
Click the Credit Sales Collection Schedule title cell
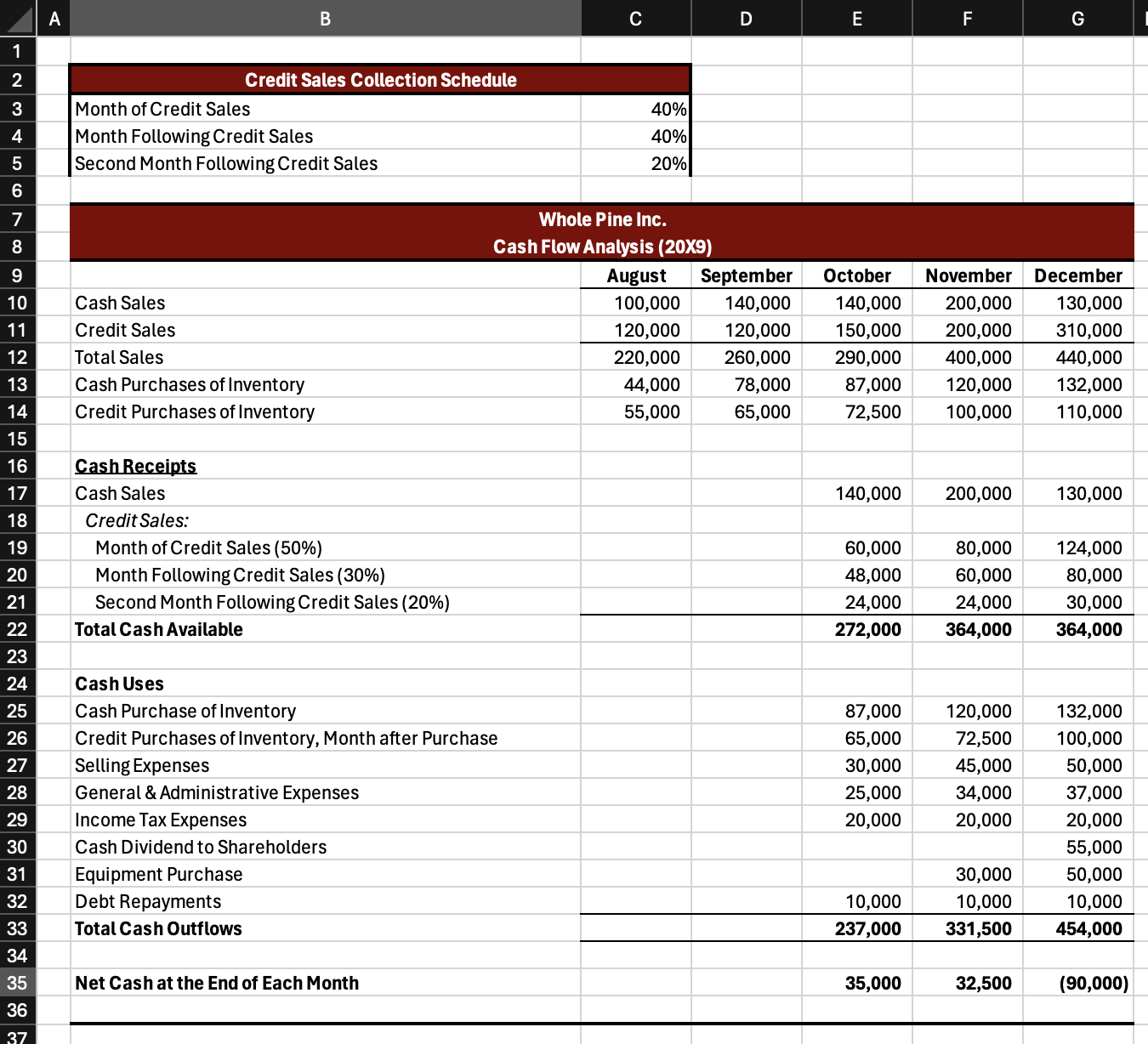pos(380,79)
